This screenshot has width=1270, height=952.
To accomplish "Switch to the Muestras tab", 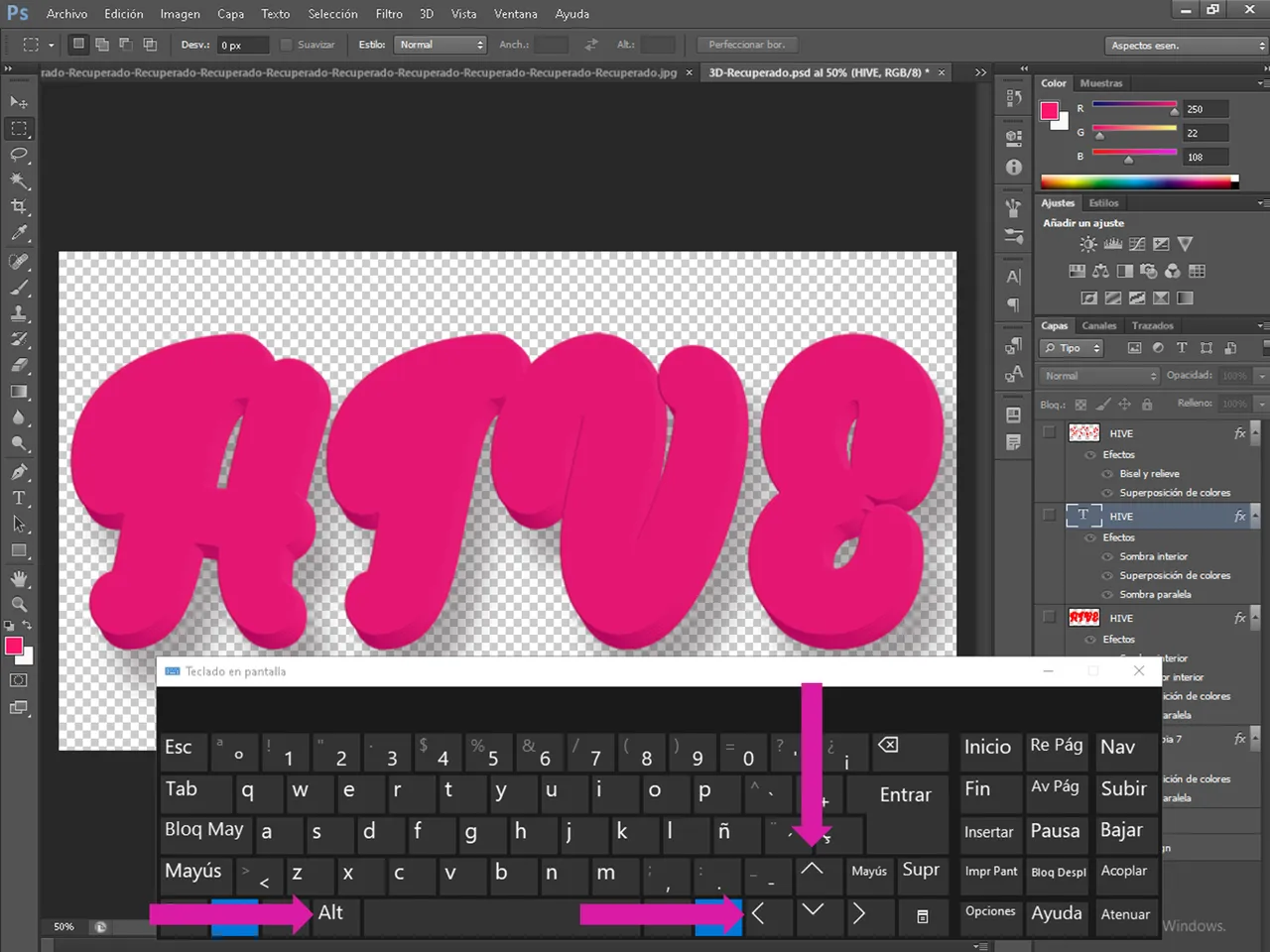I will (x=1101, y=83).
